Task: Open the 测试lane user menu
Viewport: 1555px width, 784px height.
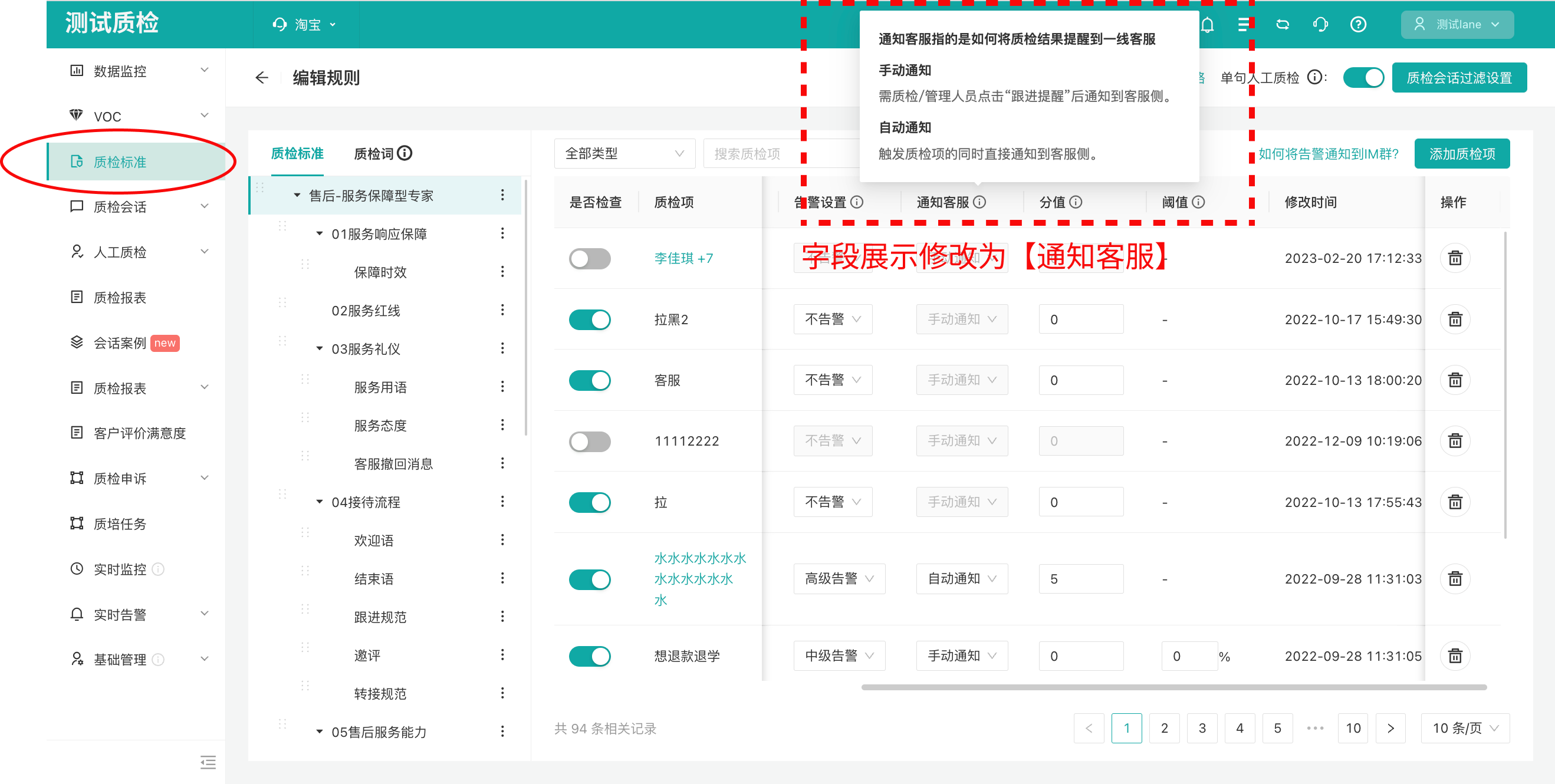Action: 1457,24
